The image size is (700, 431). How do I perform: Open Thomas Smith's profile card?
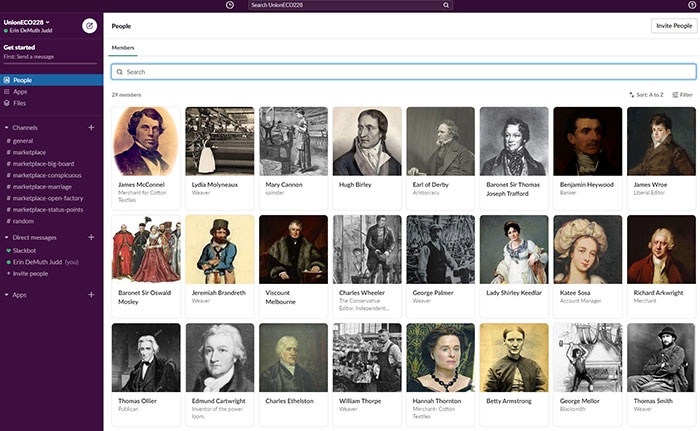point(661,374)
